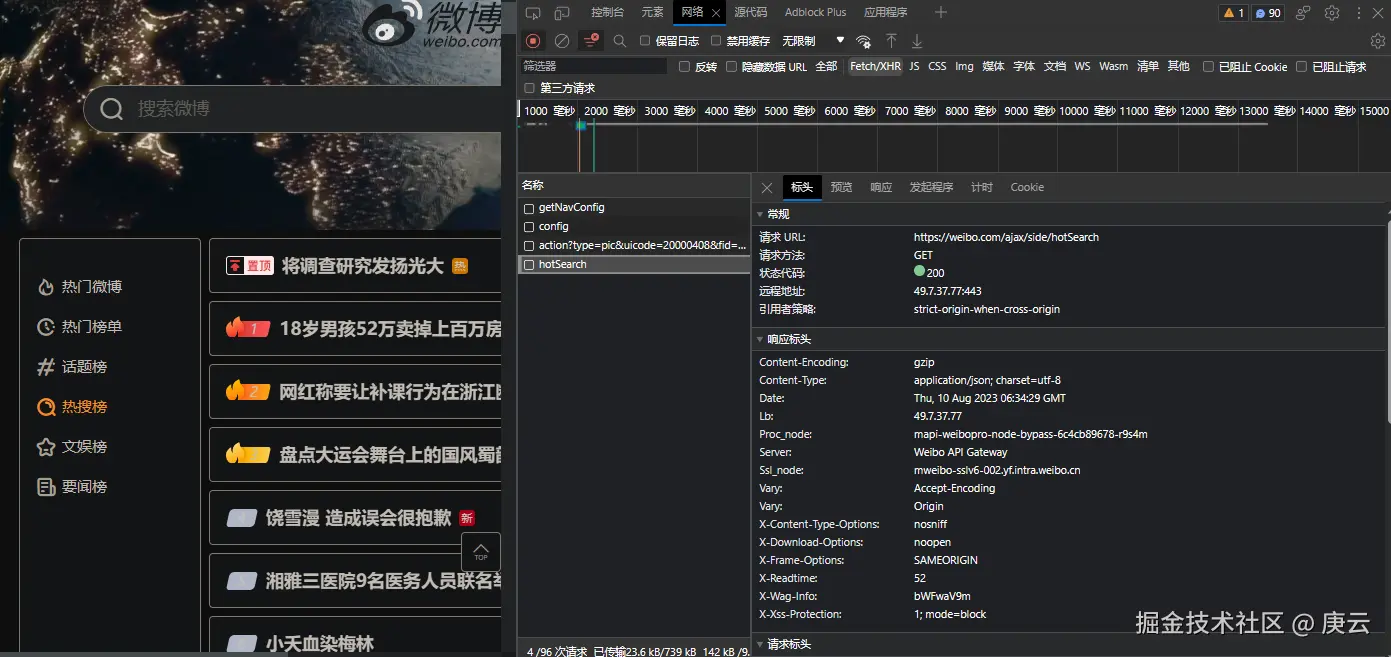Filter requests by CSS type

pyautogui.click(x=937, y=67)
